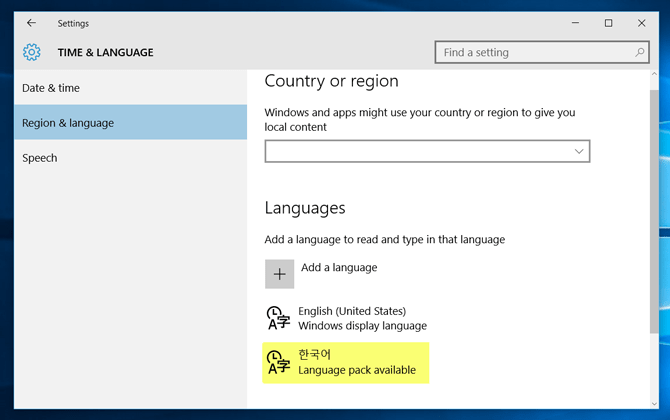Focus the Find a setting search box
The width and height of the screenshot is (670, 420).
pos(542,52)
